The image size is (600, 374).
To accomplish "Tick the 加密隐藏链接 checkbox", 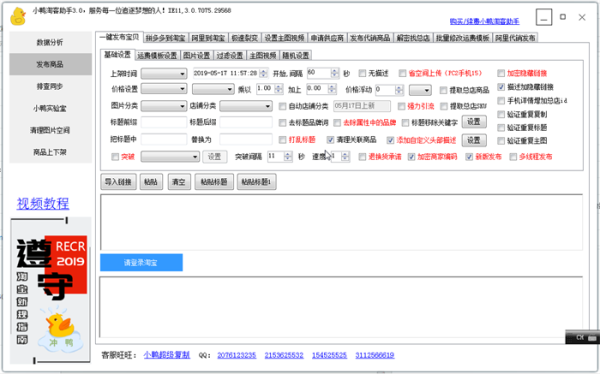I will click(501, 73).
